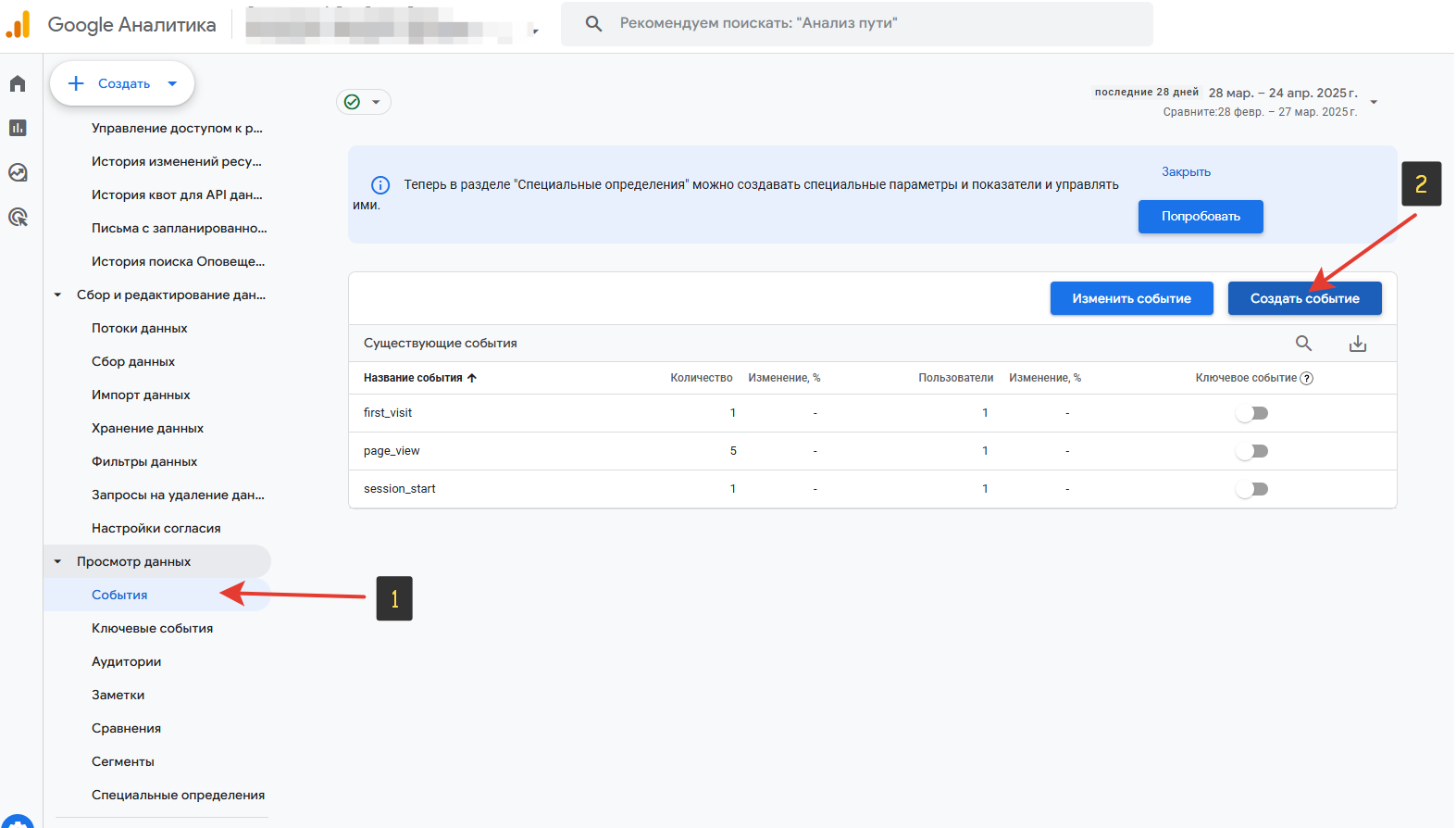
Task: Open the Создать dropdown arrow
Action: pyautogui.click(x=172, y=83)
